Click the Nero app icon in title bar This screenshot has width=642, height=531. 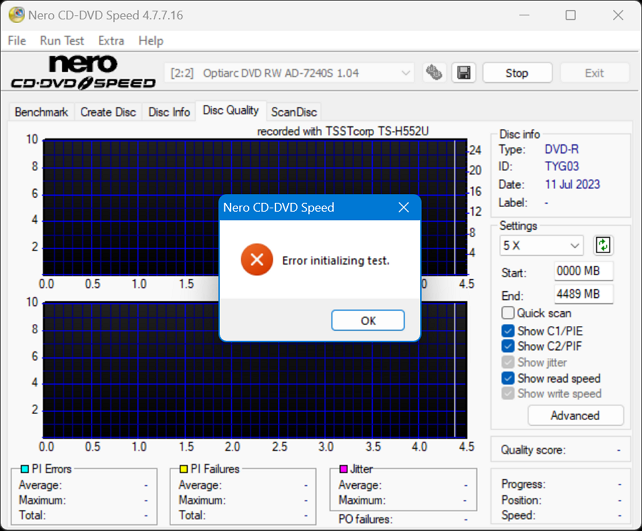[16, 15]
